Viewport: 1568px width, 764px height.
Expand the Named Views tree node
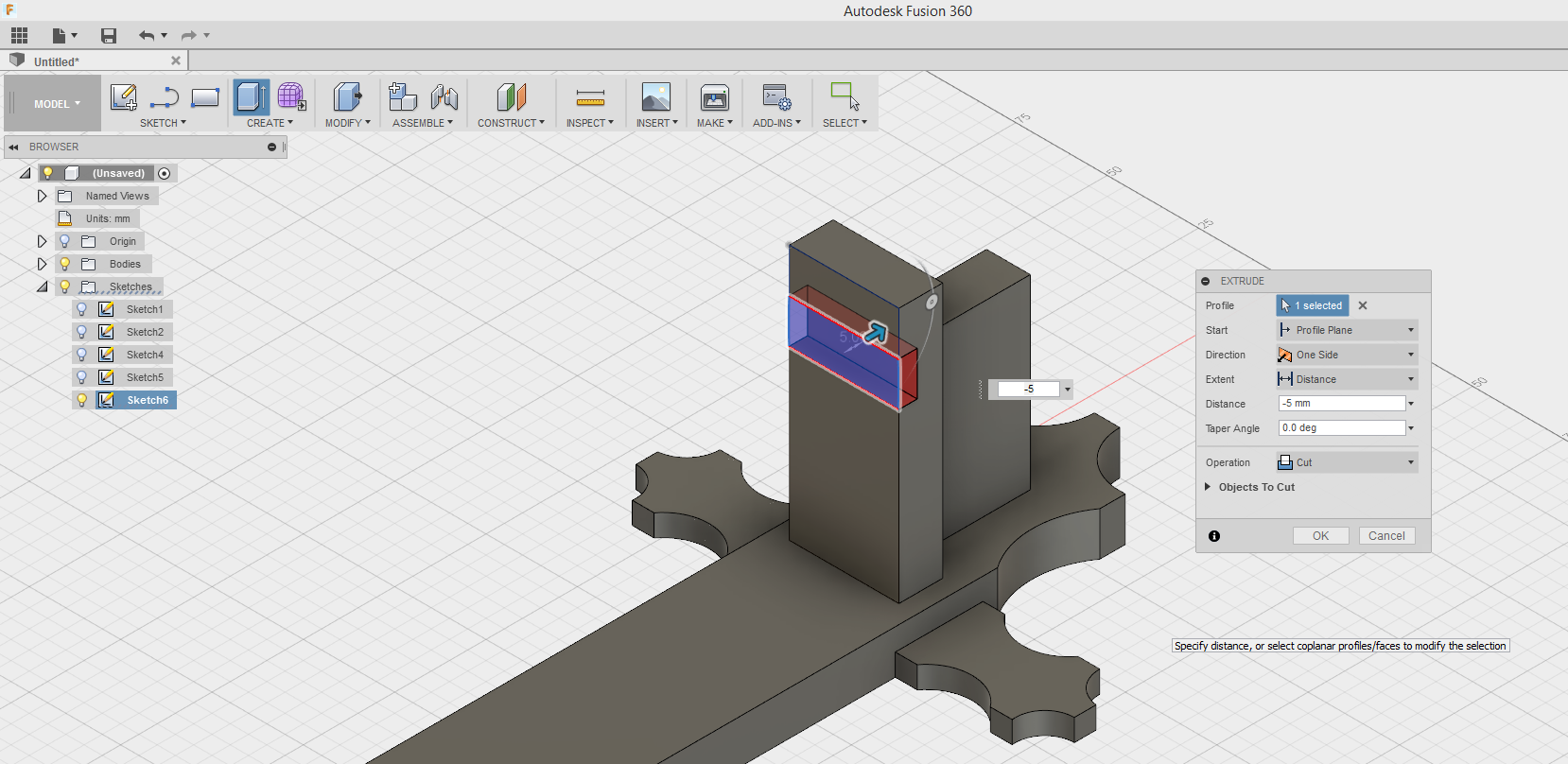(42, 196)
